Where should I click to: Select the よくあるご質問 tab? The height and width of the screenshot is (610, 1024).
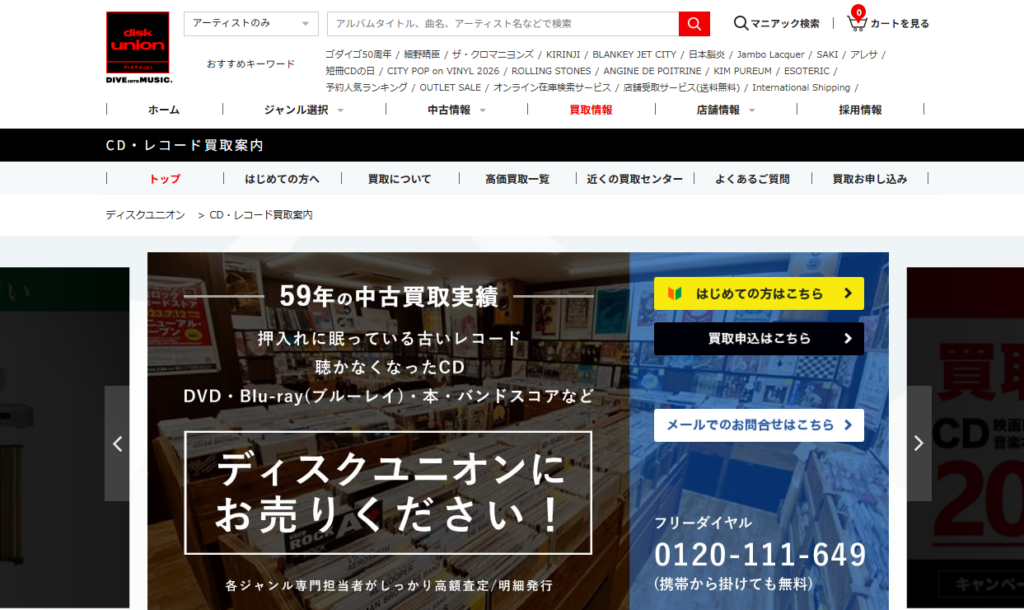[752, 178]
